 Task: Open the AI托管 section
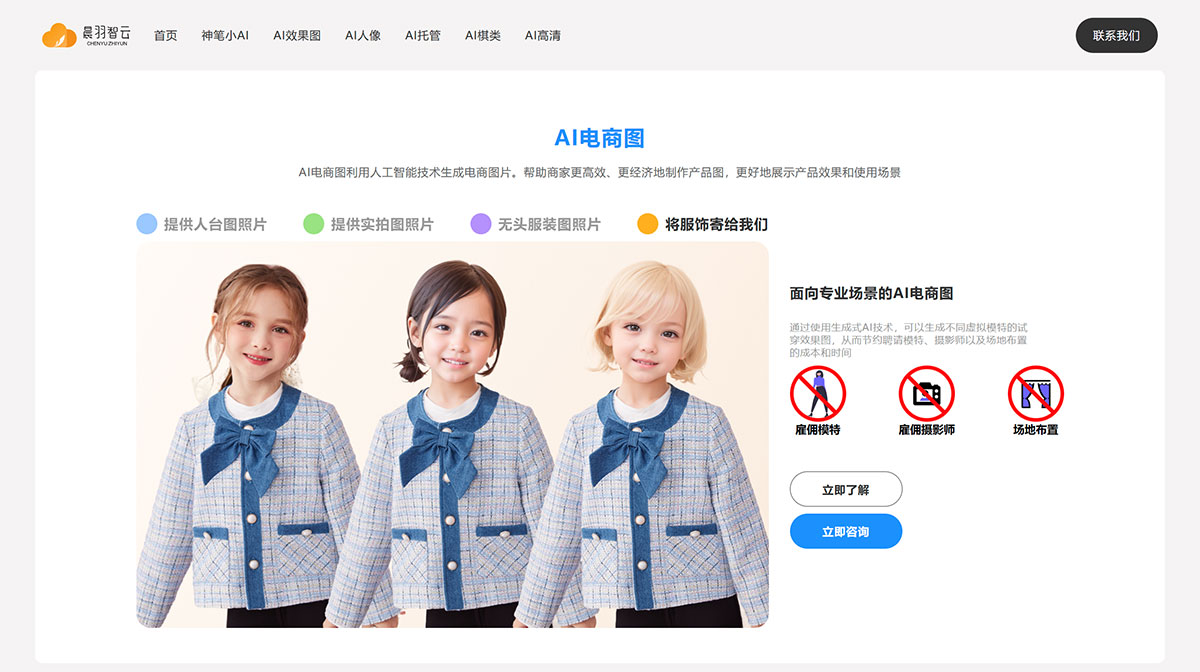422,35
